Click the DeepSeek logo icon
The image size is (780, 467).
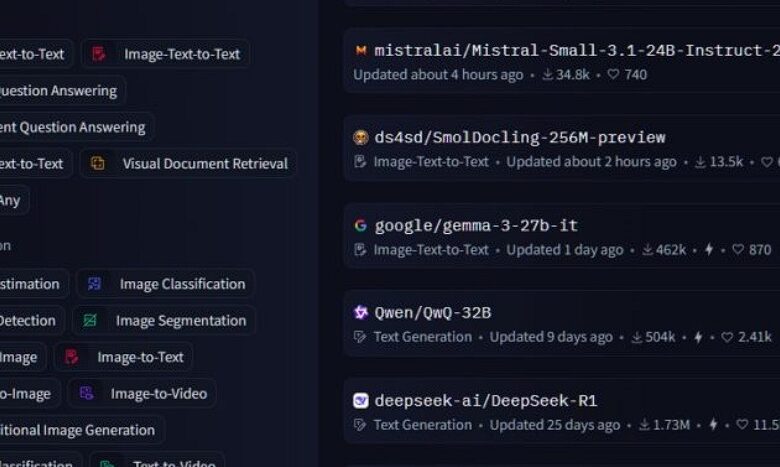click(361, 400)
